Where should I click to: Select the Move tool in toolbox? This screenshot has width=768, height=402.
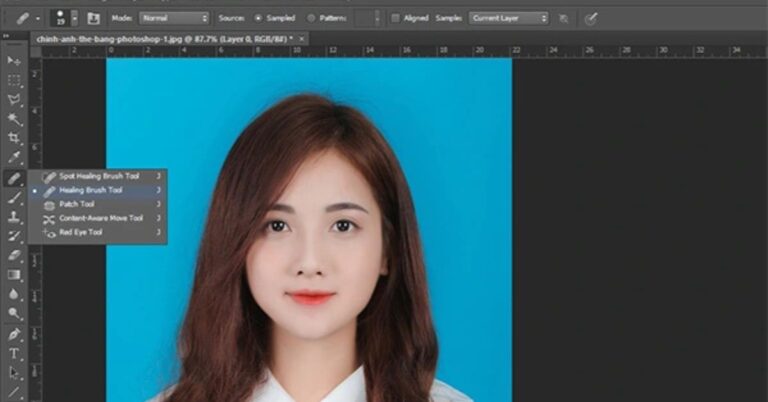[15, 62]
